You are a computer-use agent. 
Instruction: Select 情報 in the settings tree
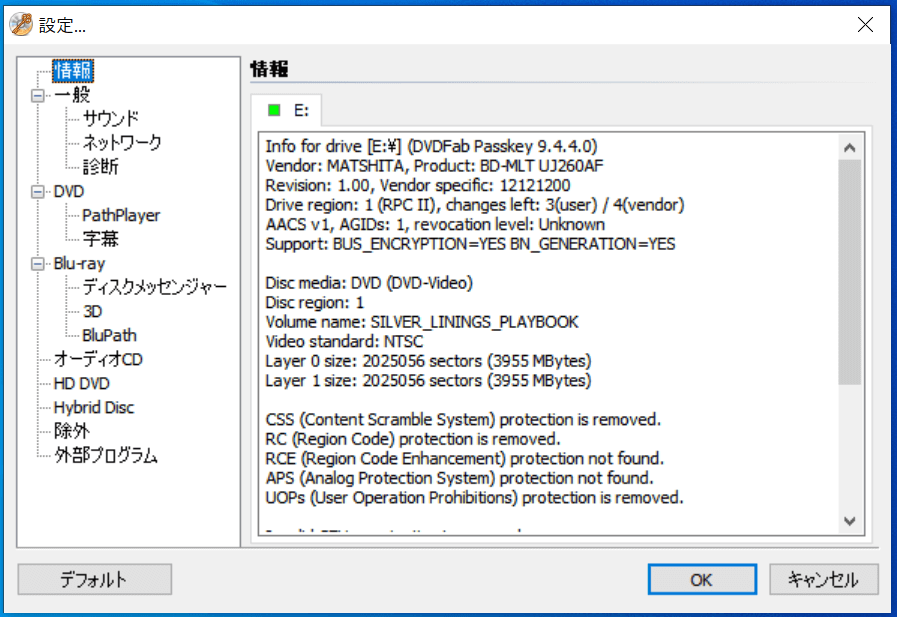[x=74, y=71]
